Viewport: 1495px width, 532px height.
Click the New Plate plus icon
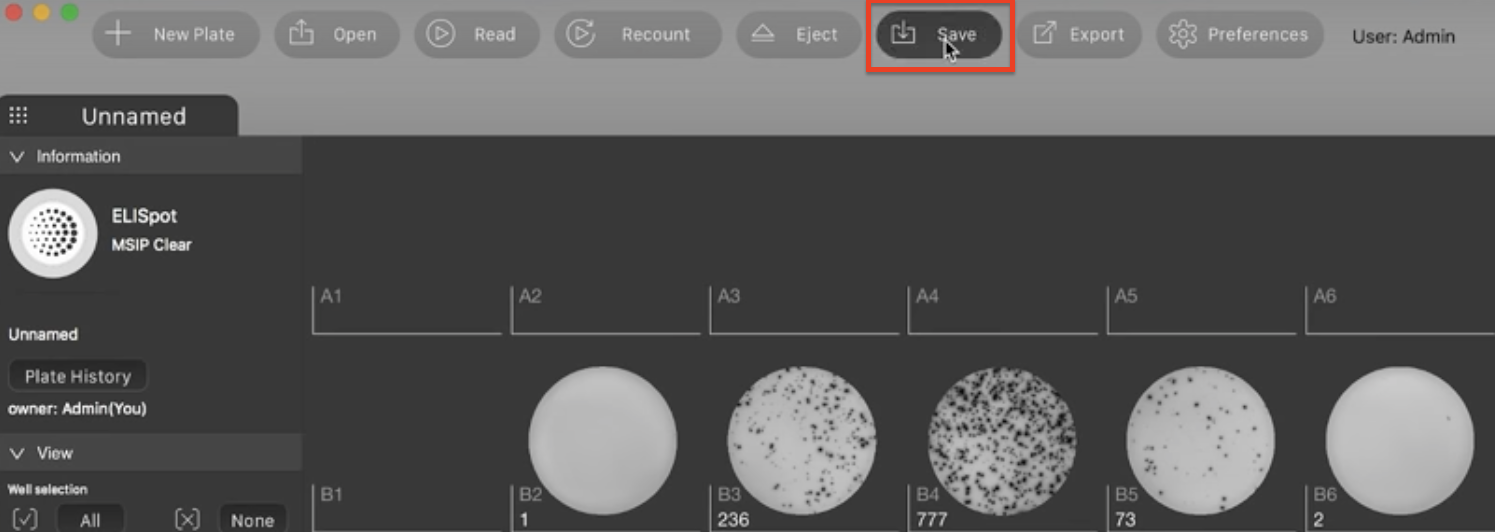(x=118, y=34)
